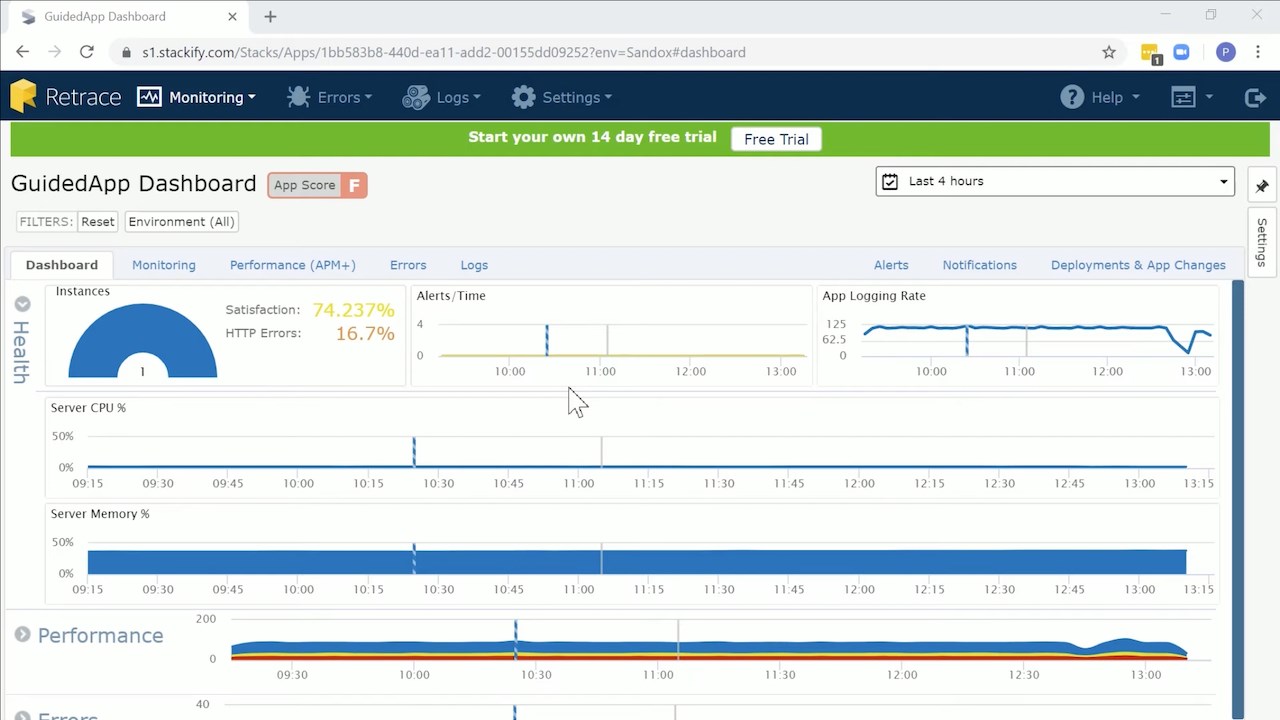Viewport: 1280px width, 720px height.
Task: Click the App Score F grade badge
Action: 354,185
